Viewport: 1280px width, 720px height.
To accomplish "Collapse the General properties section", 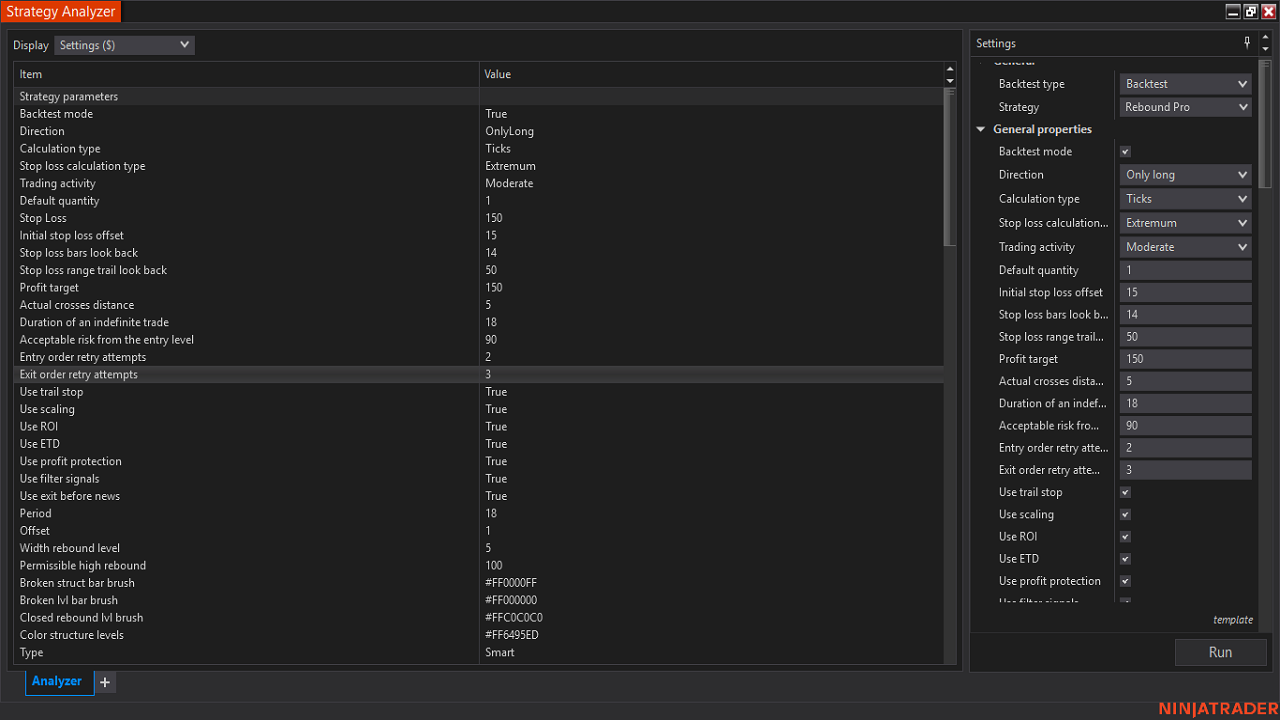I will coord(981,129).
